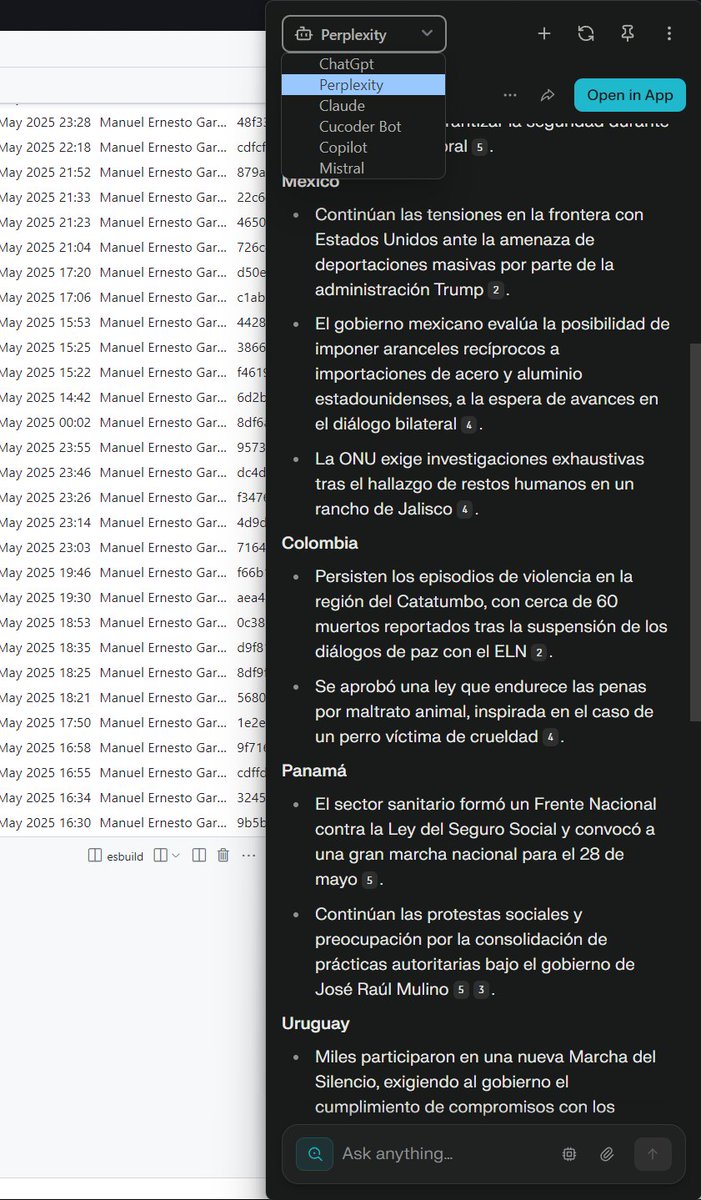Share the thread using the arrow icon
701x1200 pixels.
click(548, 95)
